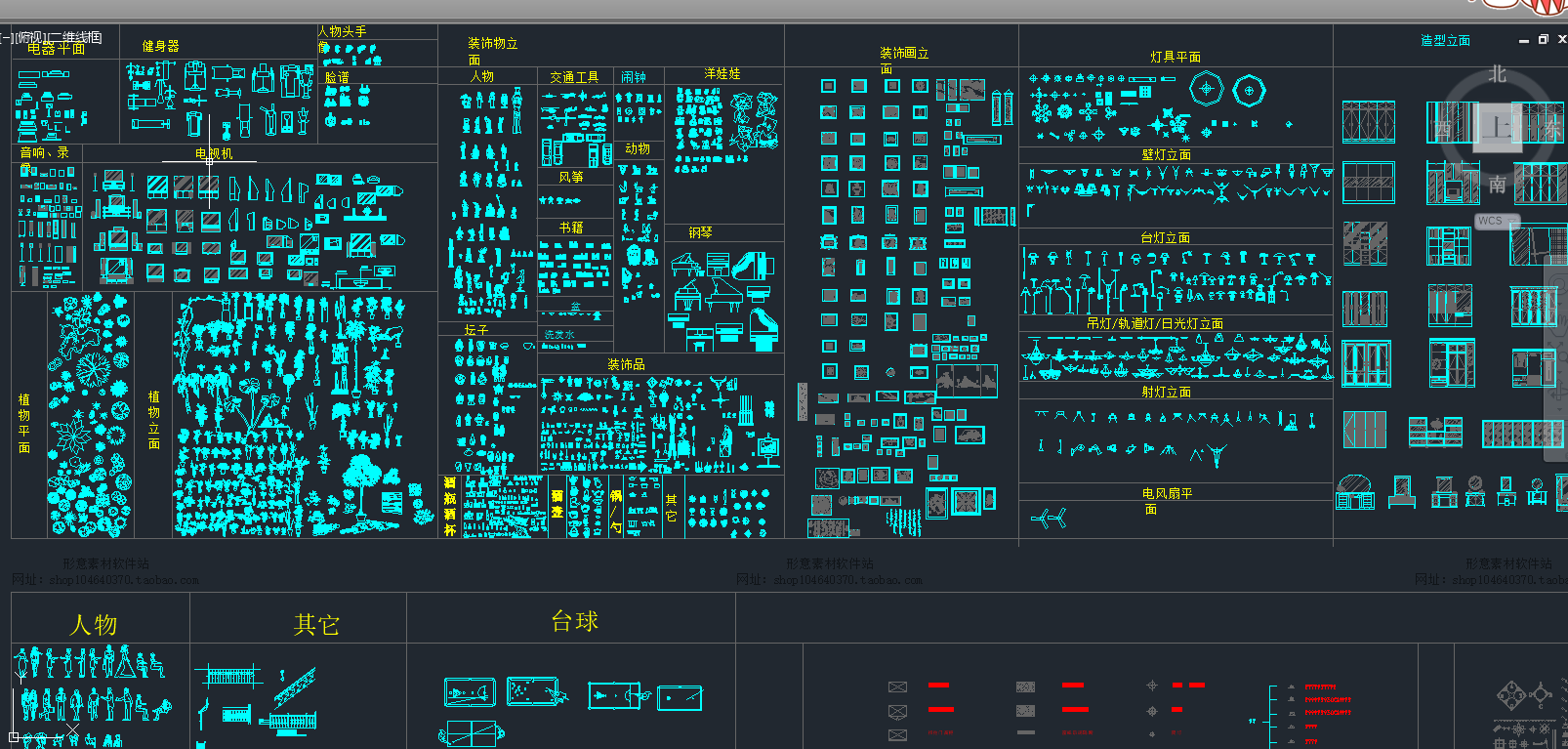
Task: Rotate view to north via ViewCube 北
Action: tap(1497, 75)
